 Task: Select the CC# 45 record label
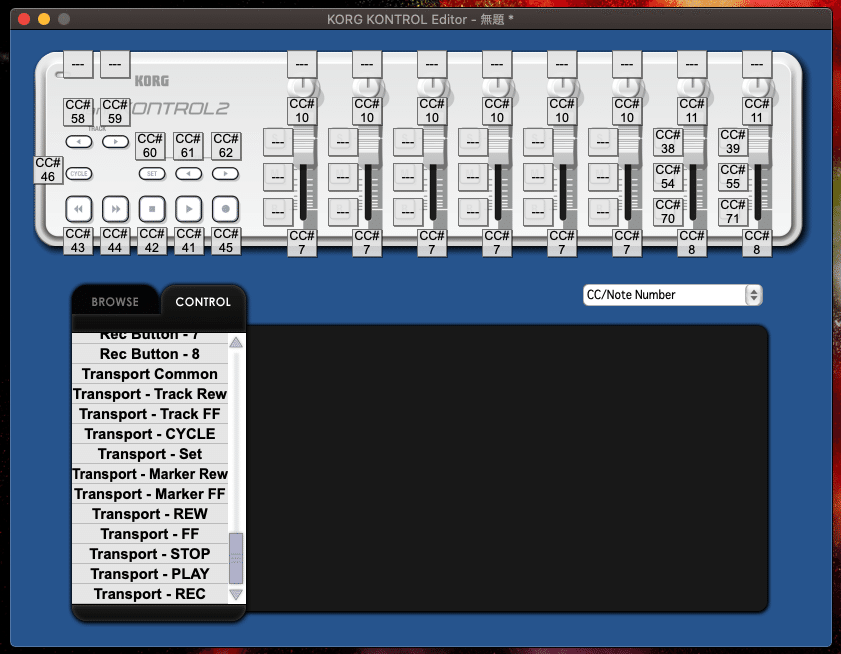(226, 241)
